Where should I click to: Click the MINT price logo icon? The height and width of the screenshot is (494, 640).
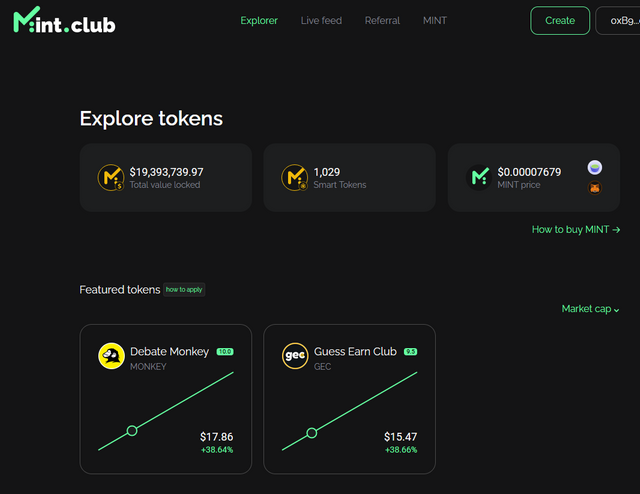tap(480, 177)
